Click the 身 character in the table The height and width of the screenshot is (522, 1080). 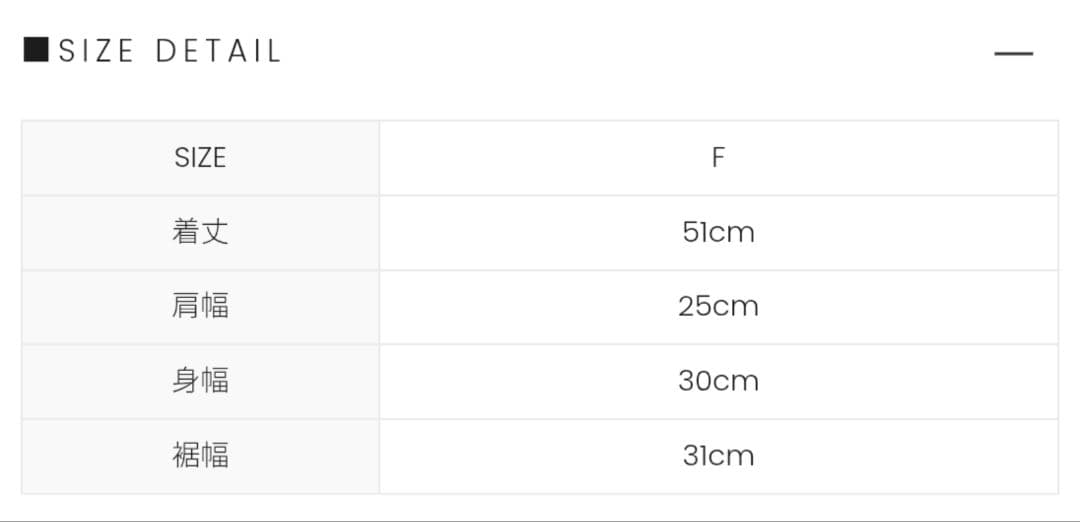click(186, 381)
